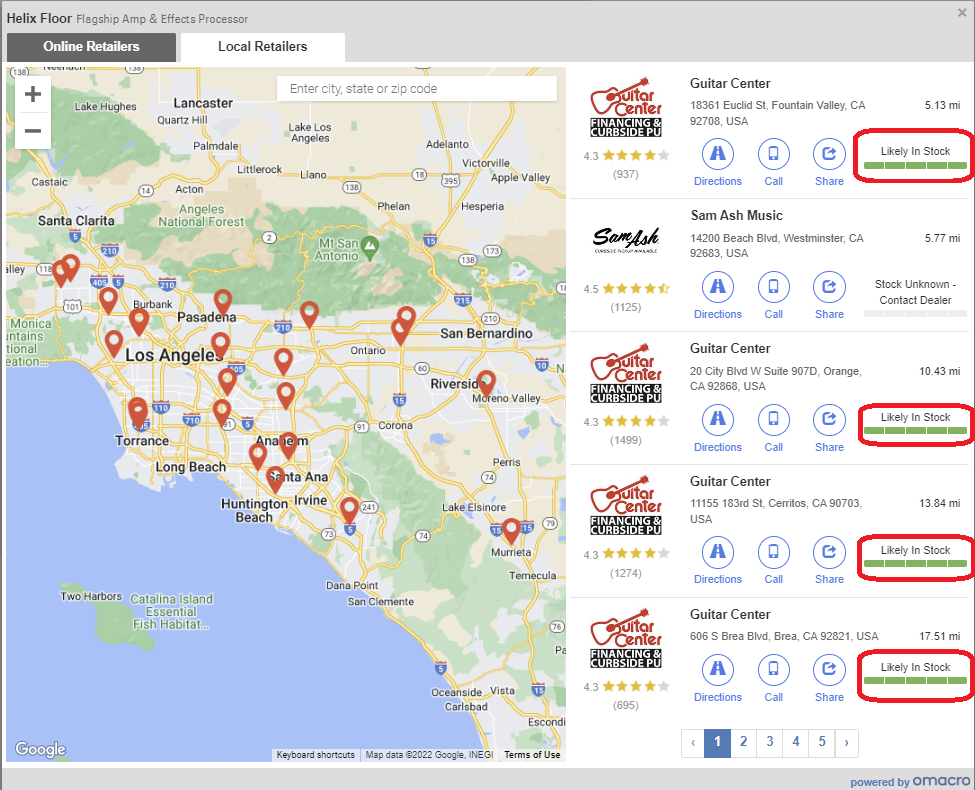Focus the city, state or zip search field
This screenshot has width=975, height=790.
pos(417,89)
